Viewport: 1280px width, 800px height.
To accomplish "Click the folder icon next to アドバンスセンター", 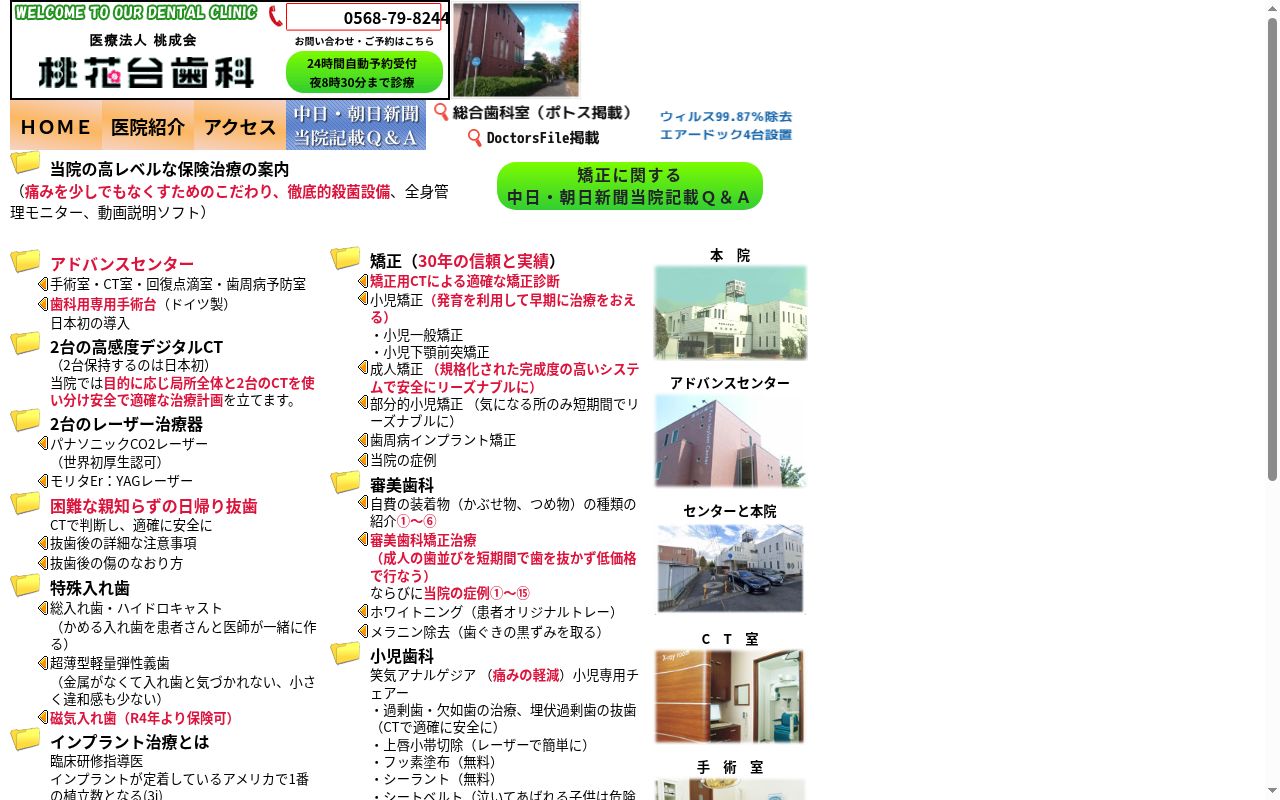I will 25,261.
